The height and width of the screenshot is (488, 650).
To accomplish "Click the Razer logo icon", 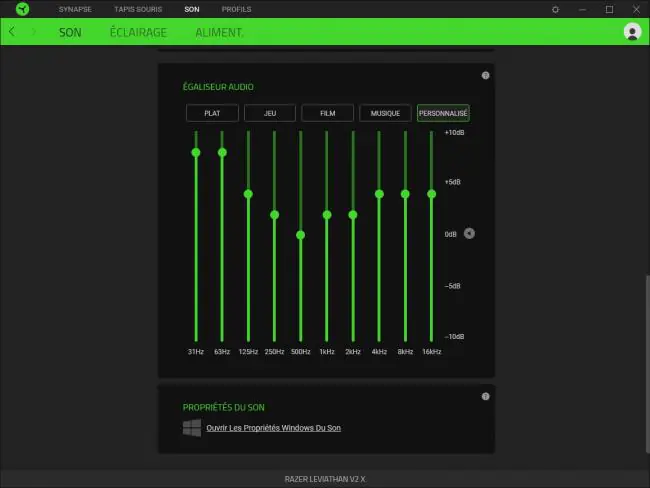I will coord(22,9).
